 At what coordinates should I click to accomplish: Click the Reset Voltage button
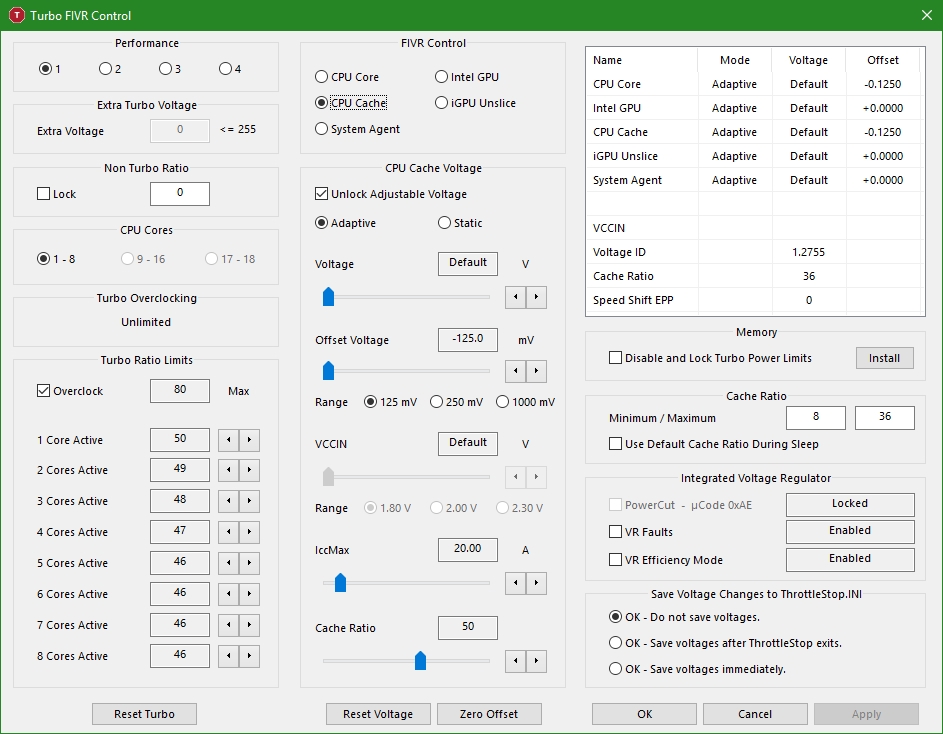[378, 714]
